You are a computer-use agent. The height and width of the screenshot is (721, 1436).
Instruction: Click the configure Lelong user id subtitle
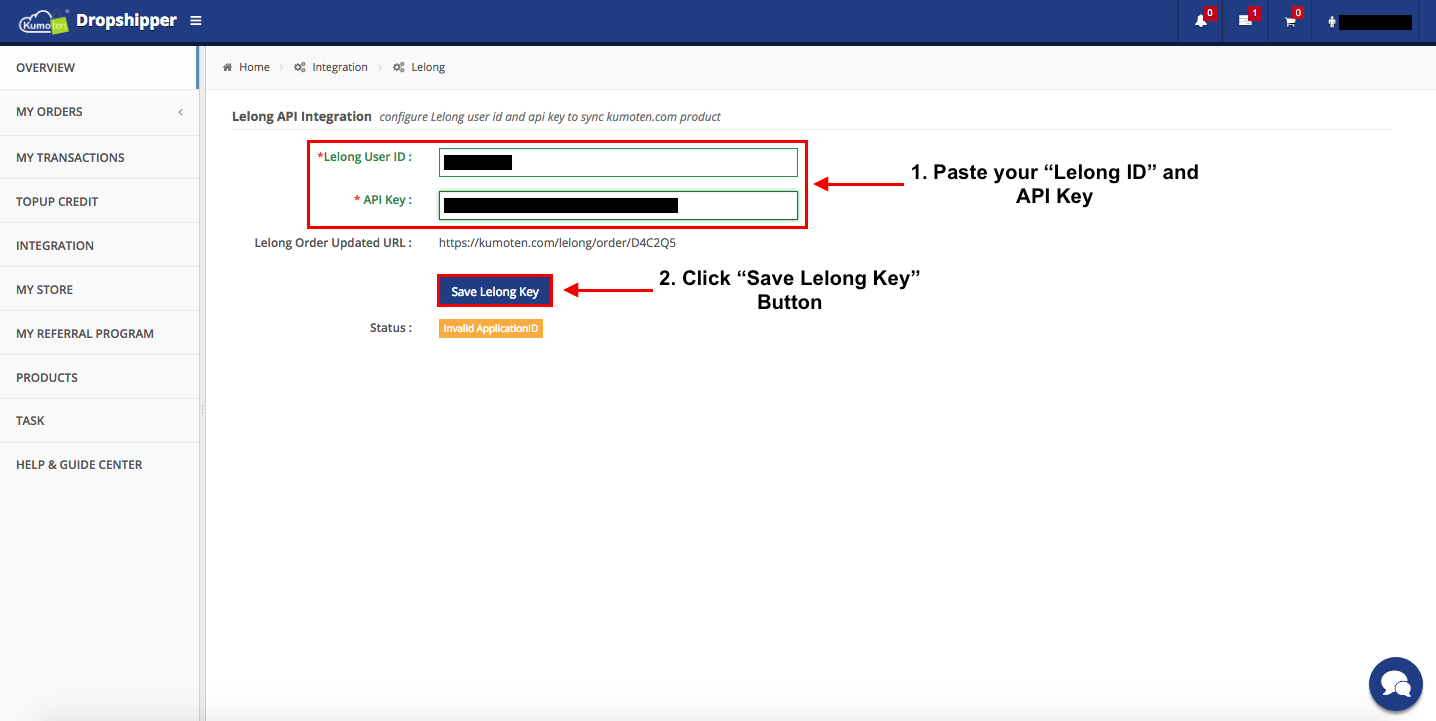pos(550,116)
